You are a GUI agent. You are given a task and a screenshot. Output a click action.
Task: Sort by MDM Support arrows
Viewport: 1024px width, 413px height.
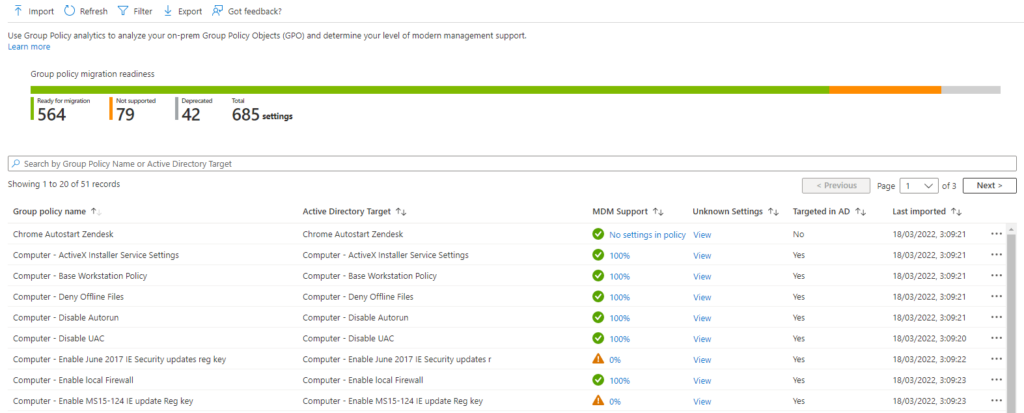pos(658,211)
